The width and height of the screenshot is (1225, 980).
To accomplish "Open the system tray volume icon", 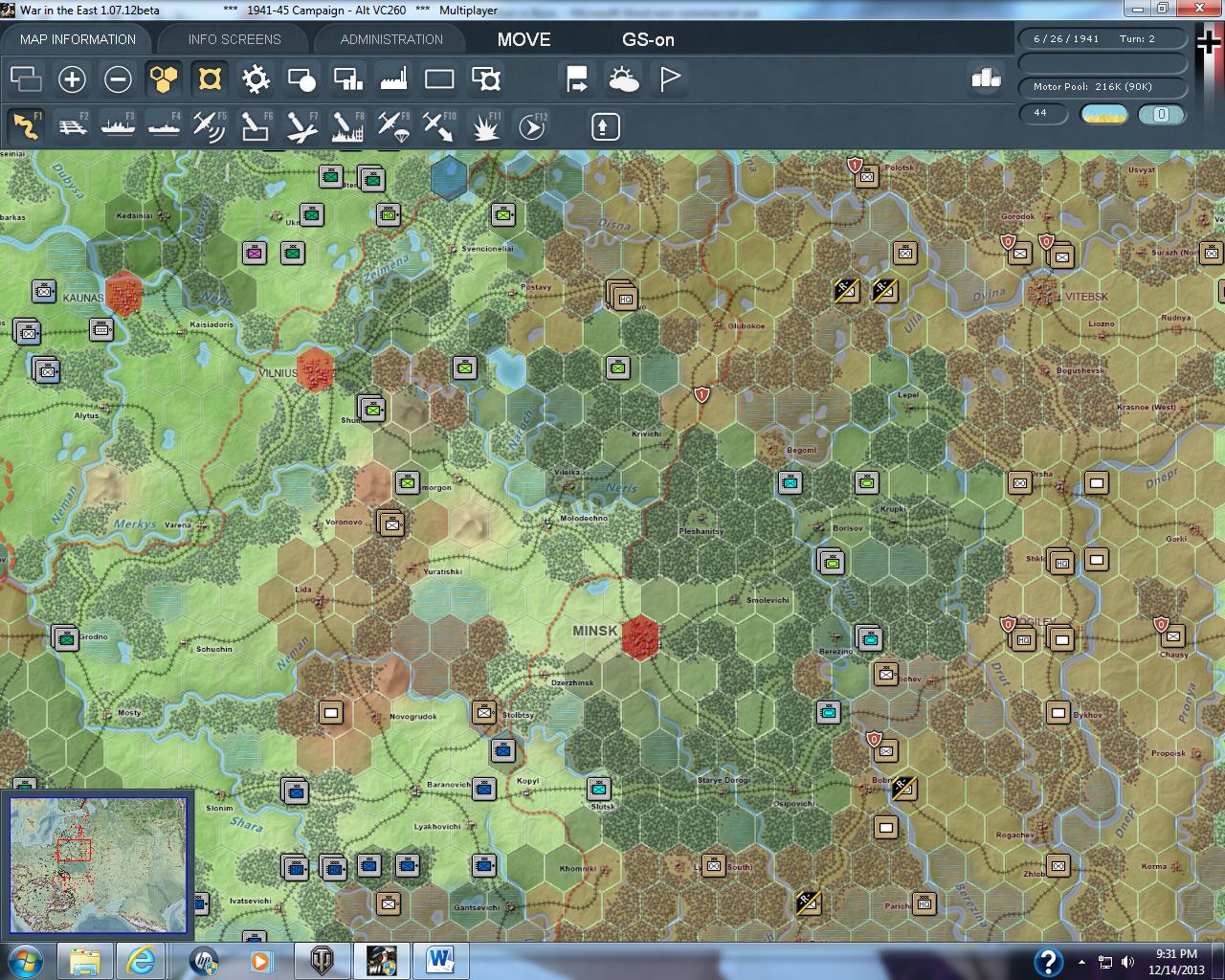I will coord(1127,962).
